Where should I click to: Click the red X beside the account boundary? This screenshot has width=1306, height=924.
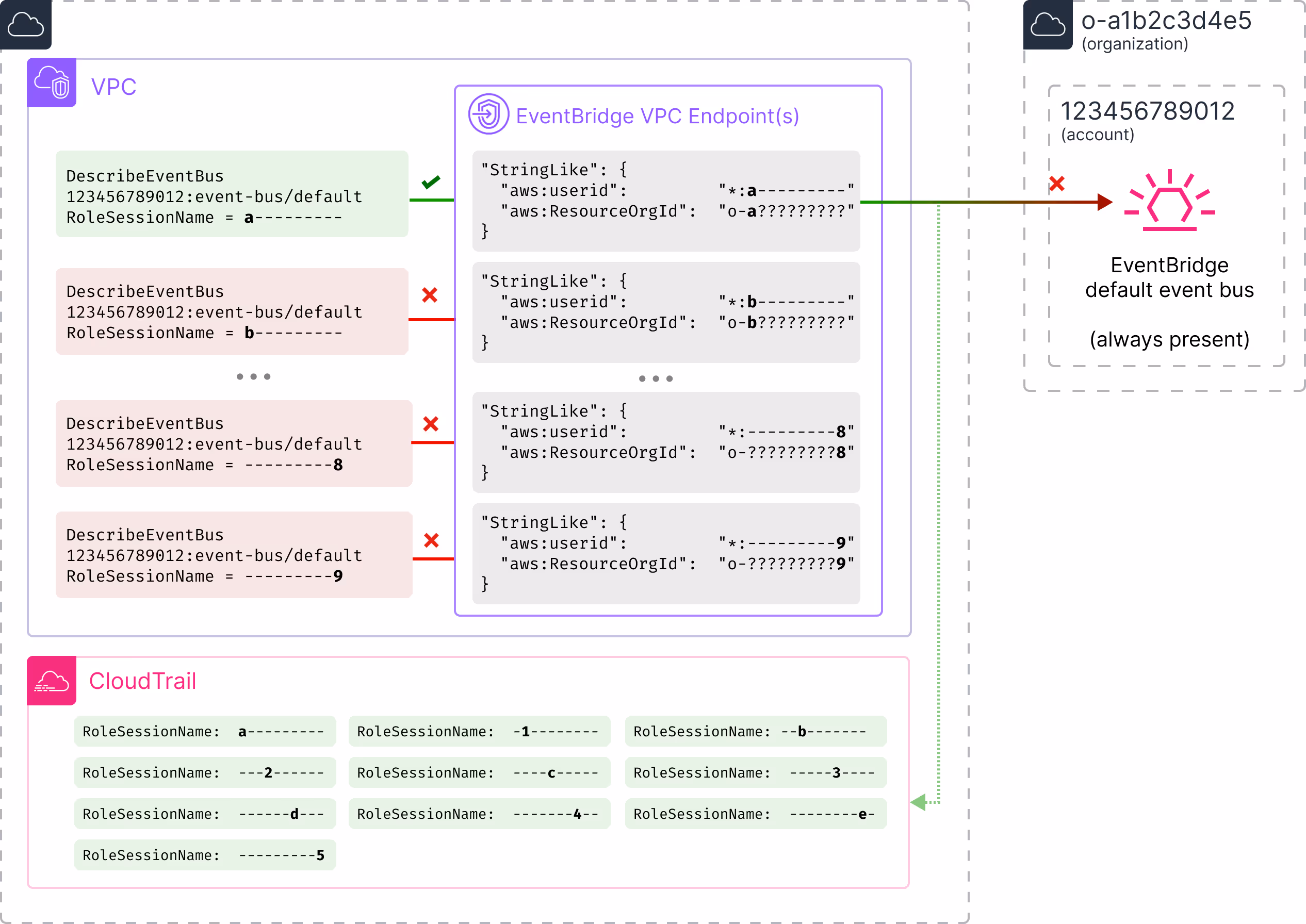1057,183
